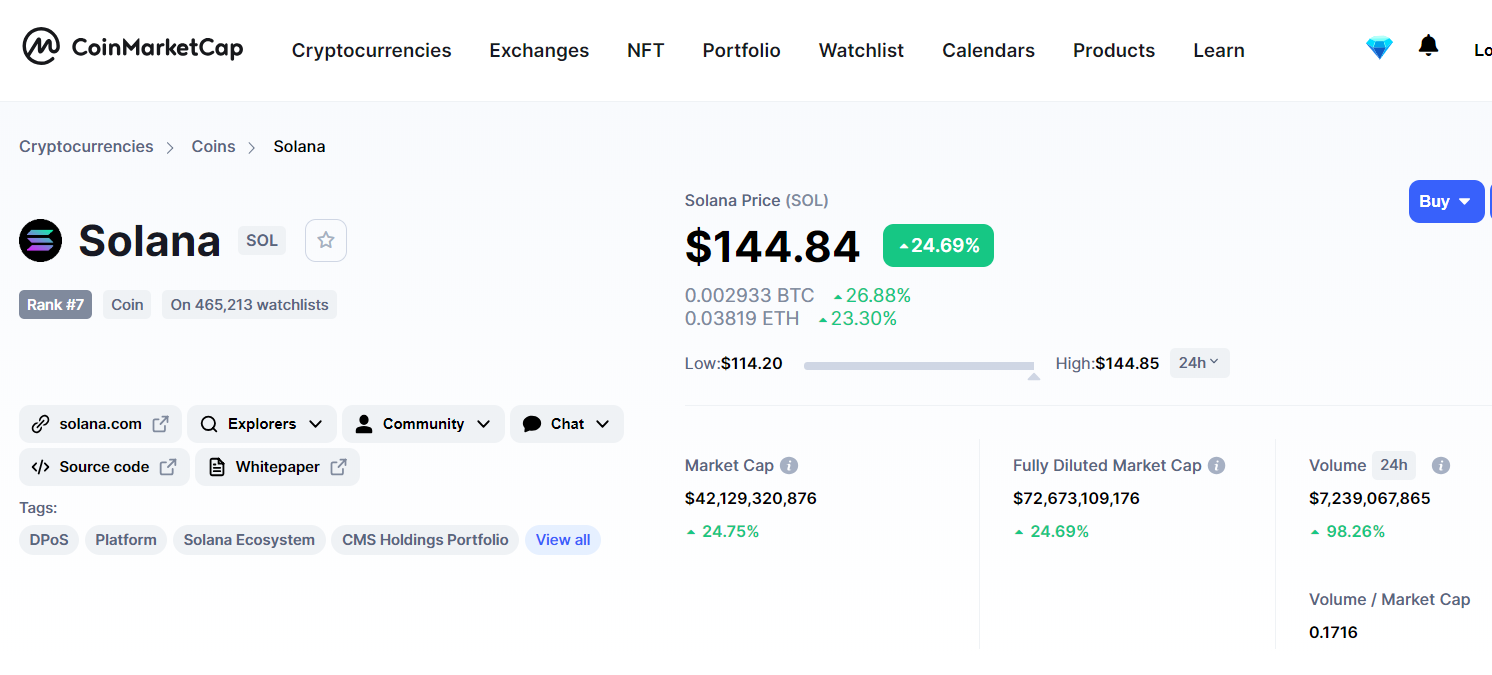Screen dimensions: 1492x675
Task: Click the price range slider marker triangle
Action: 1033,376
